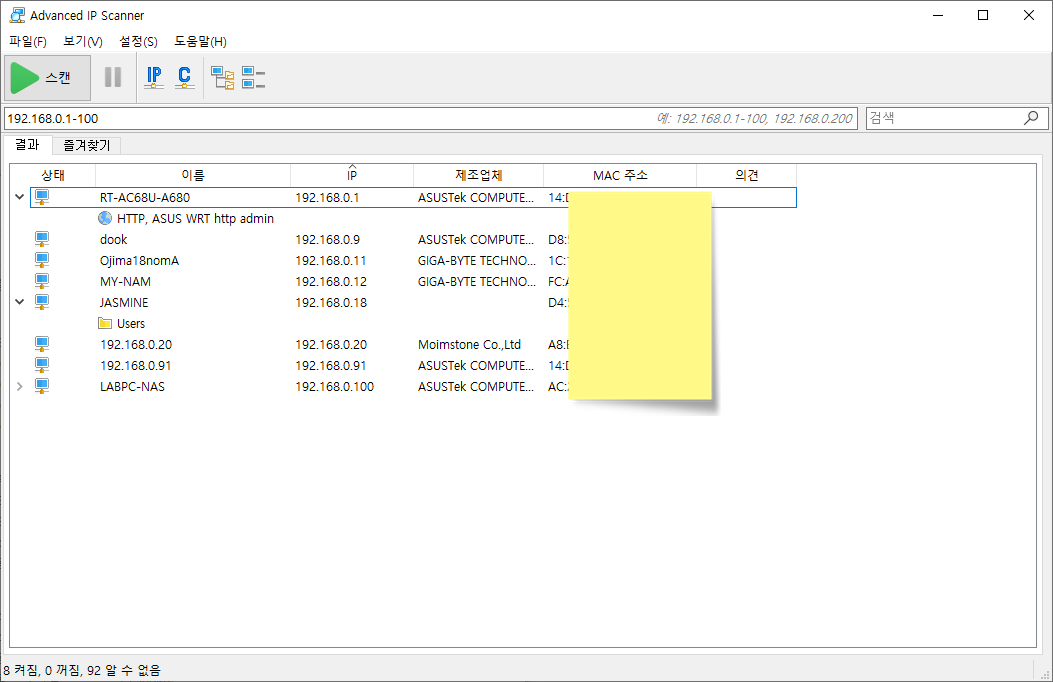Viewport: 1053px width, 682px height.
Task: Sort by the IP column header
Action: point(352,175)
